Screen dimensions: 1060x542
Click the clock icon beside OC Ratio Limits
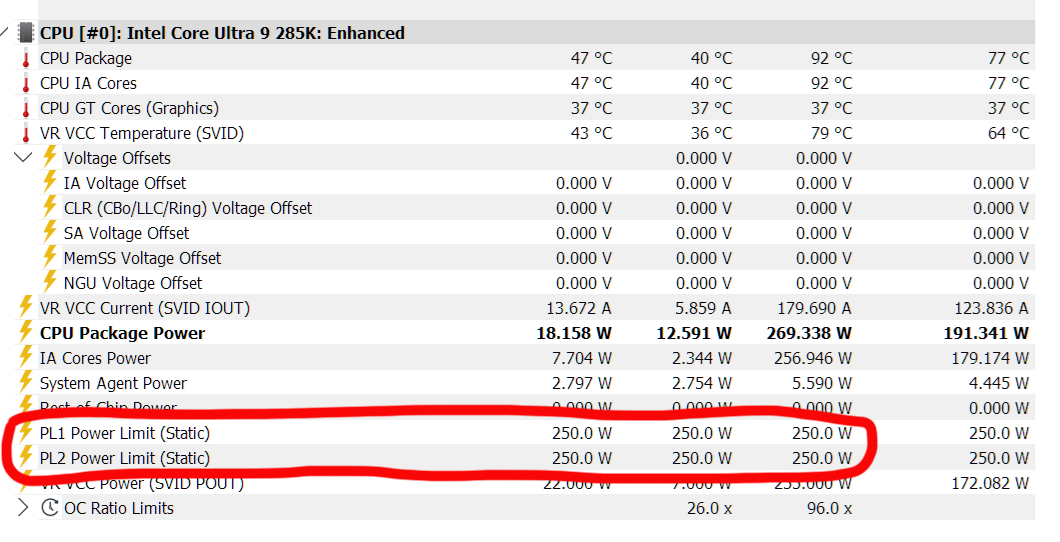pyautogui.click(x=49, y=508)
